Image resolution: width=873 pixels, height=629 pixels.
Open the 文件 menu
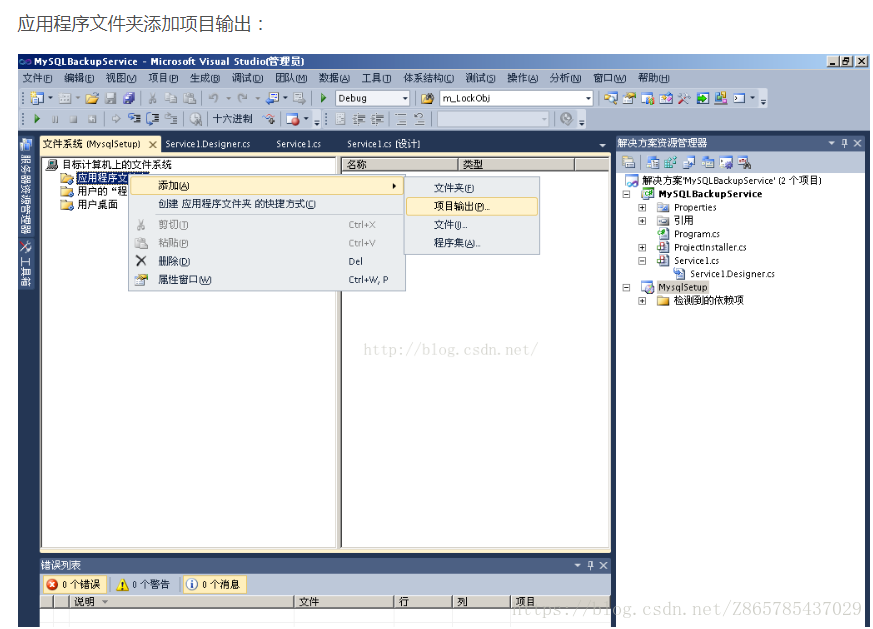coord(37,78)
